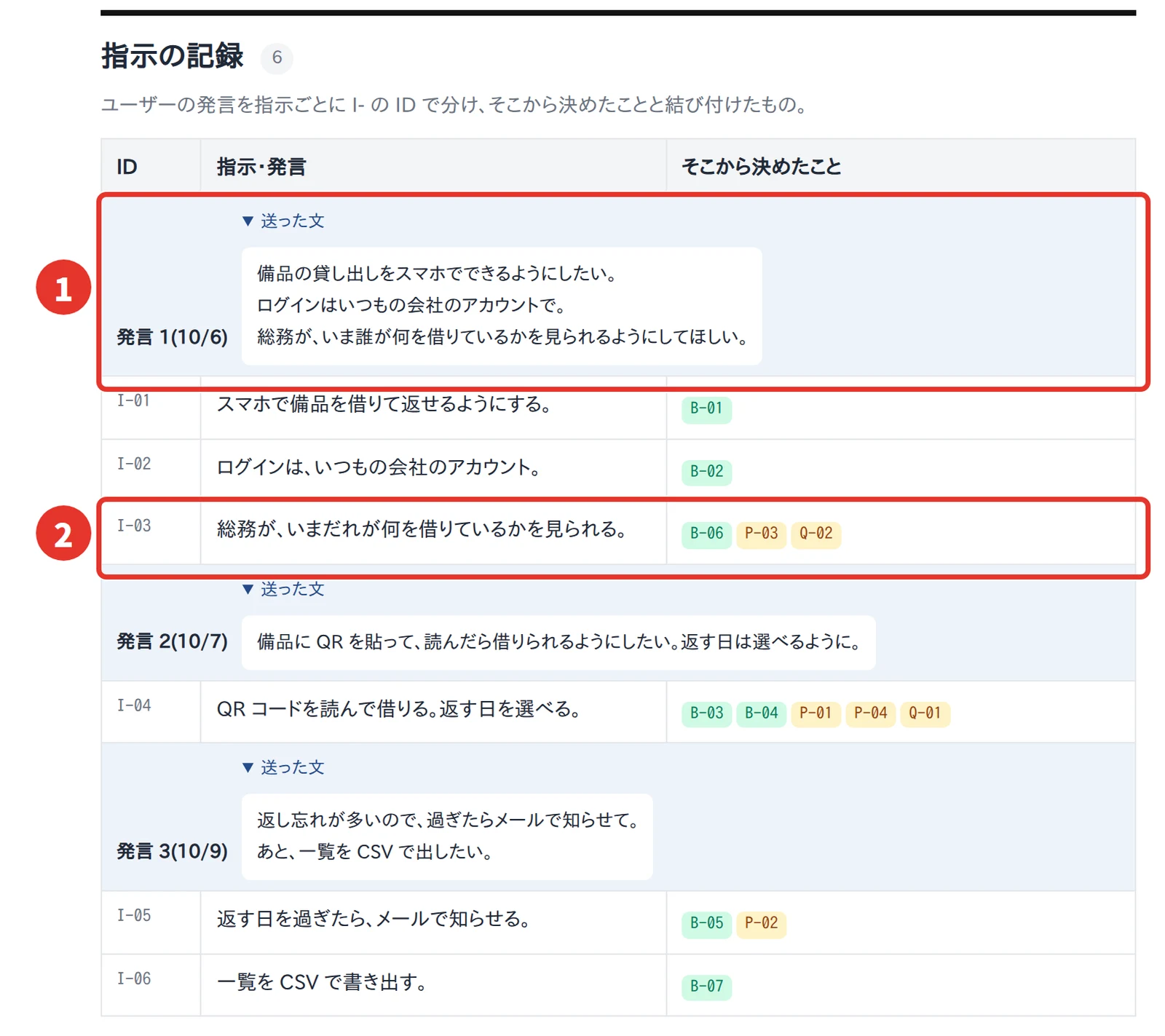Open the B-01 tag in row I-01
The height and width of the screenshot is (1036, 1165).
tap(706, 408)
